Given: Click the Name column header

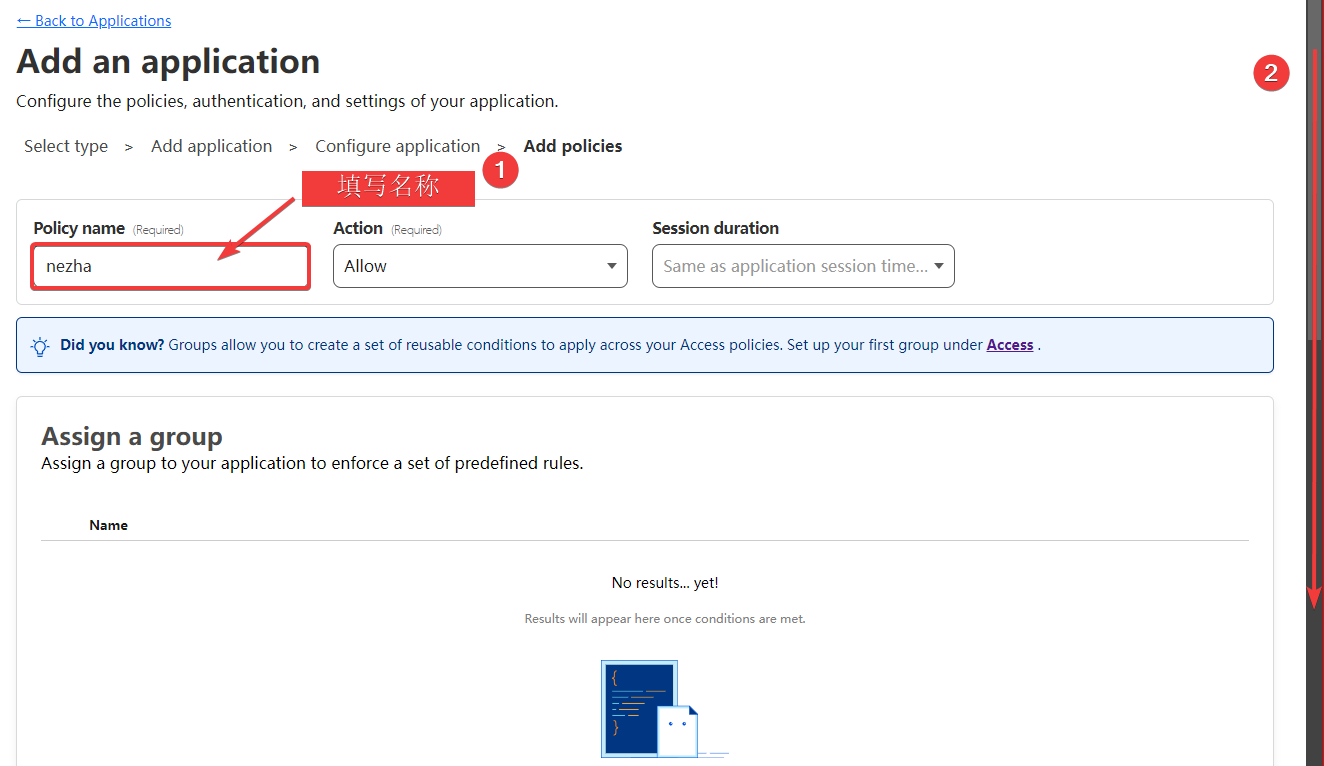Looking at the screenshot, I should (x=109, y=525).
